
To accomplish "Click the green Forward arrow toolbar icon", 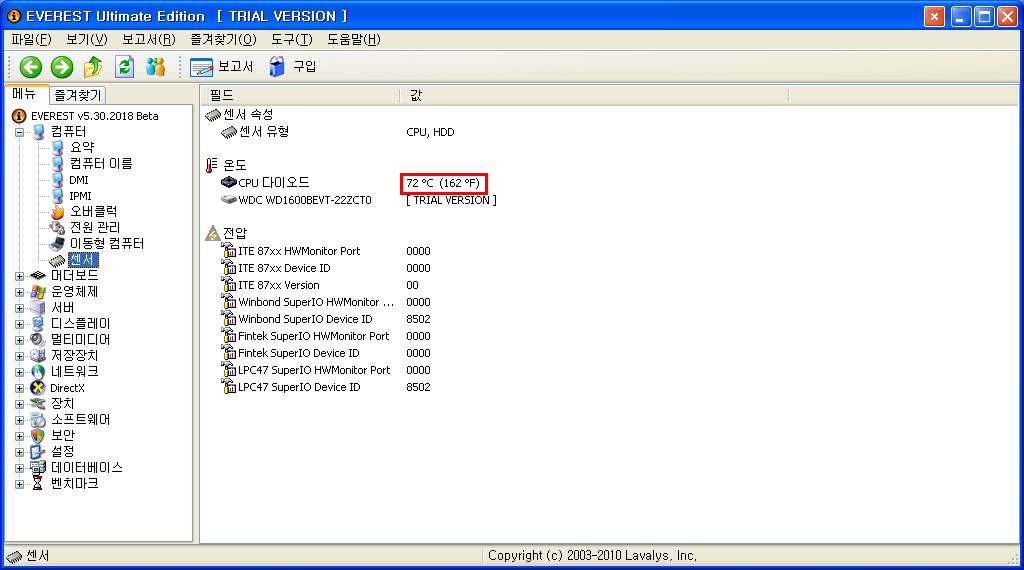I will coord(61,67).
